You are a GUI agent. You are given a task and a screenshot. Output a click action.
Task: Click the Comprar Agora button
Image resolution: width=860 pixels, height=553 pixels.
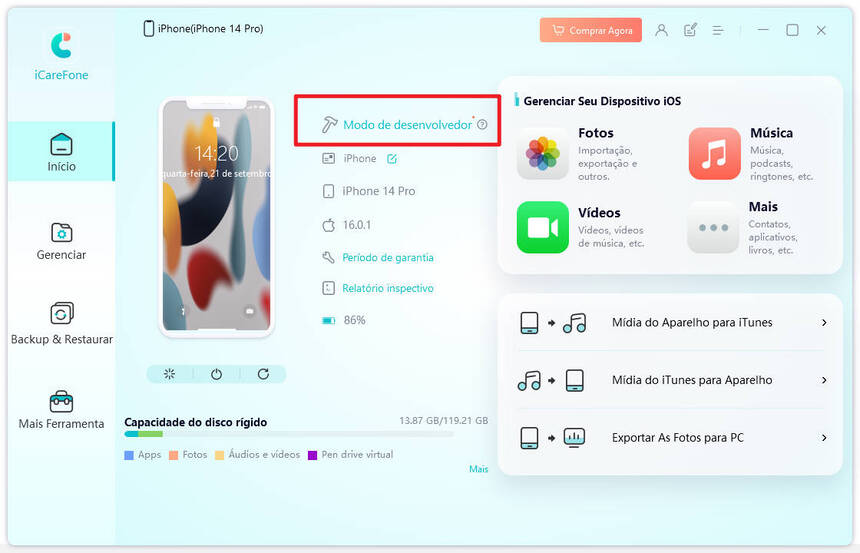(591, 30)
